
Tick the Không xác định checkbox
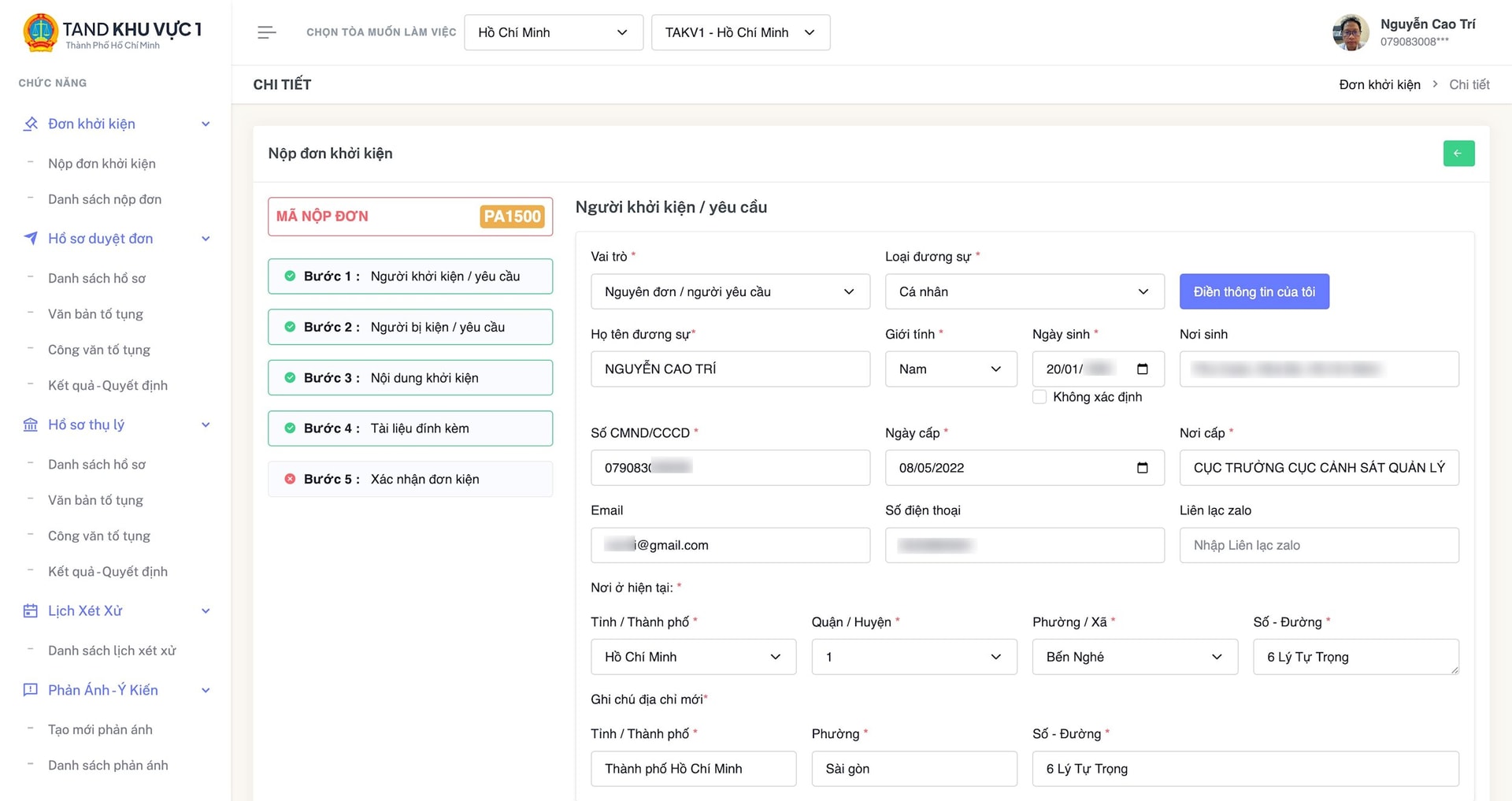tap(1039, 397)
